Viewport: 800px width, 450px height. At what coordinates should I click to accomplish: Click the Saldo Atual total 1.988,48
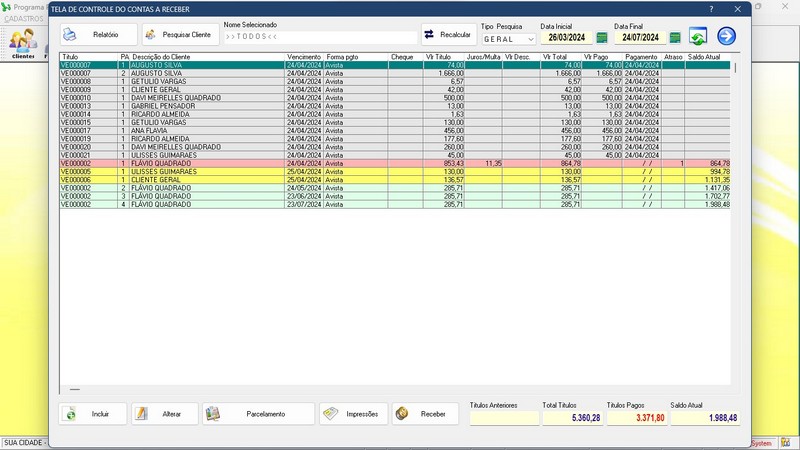tap(705, 418)
